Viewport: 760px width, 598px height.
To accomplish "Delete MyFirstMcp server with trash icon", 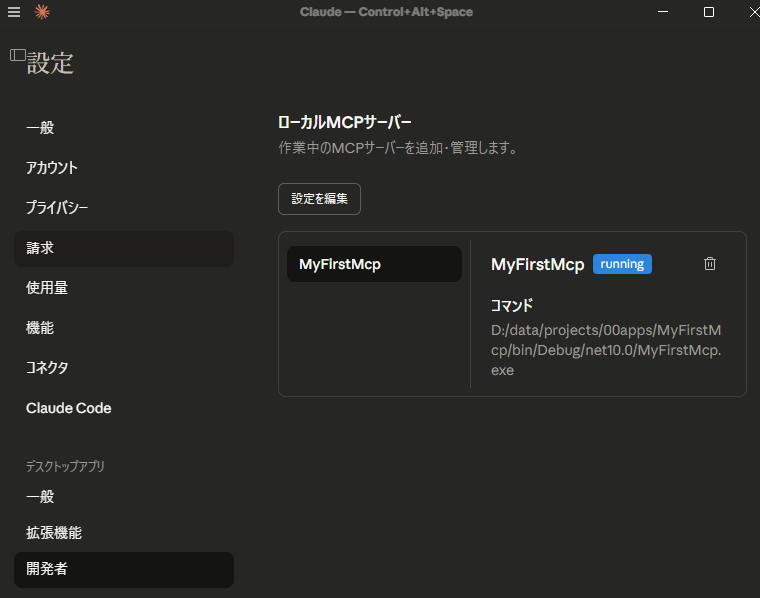I will [710, 264].
